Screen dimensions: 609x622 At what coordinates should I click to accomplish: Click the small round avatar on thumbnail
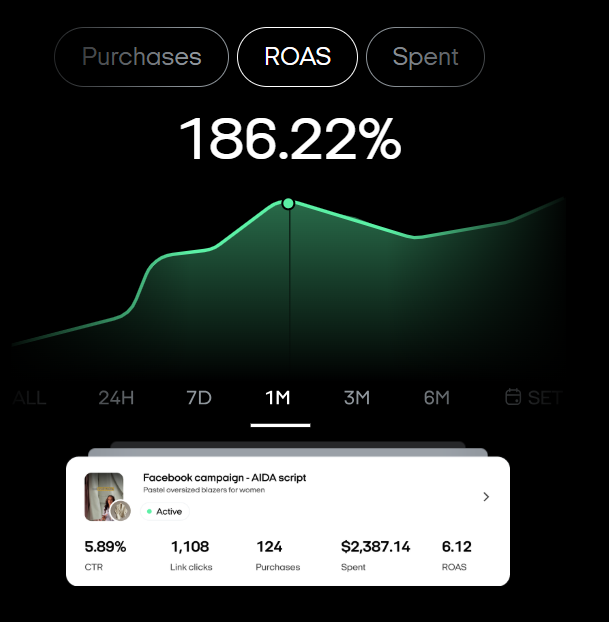point(121,511)
